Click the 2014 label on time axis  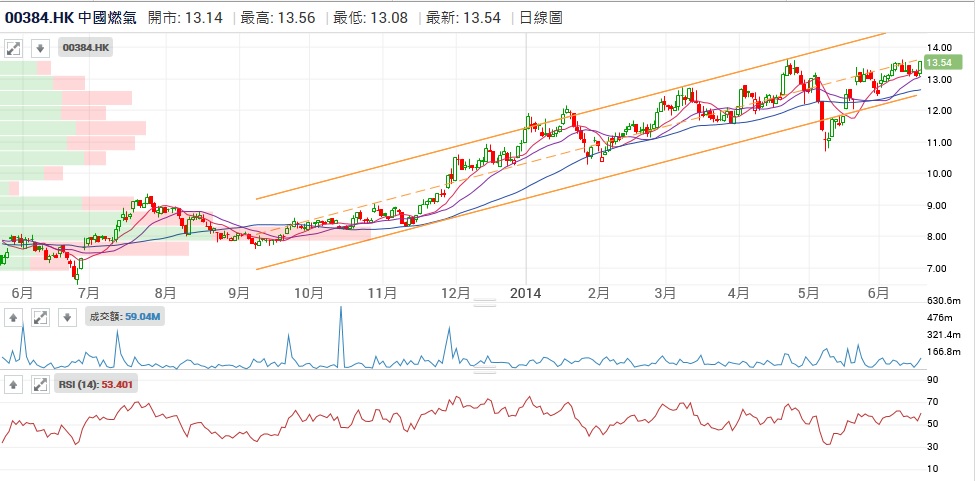(x=525, y=293)
